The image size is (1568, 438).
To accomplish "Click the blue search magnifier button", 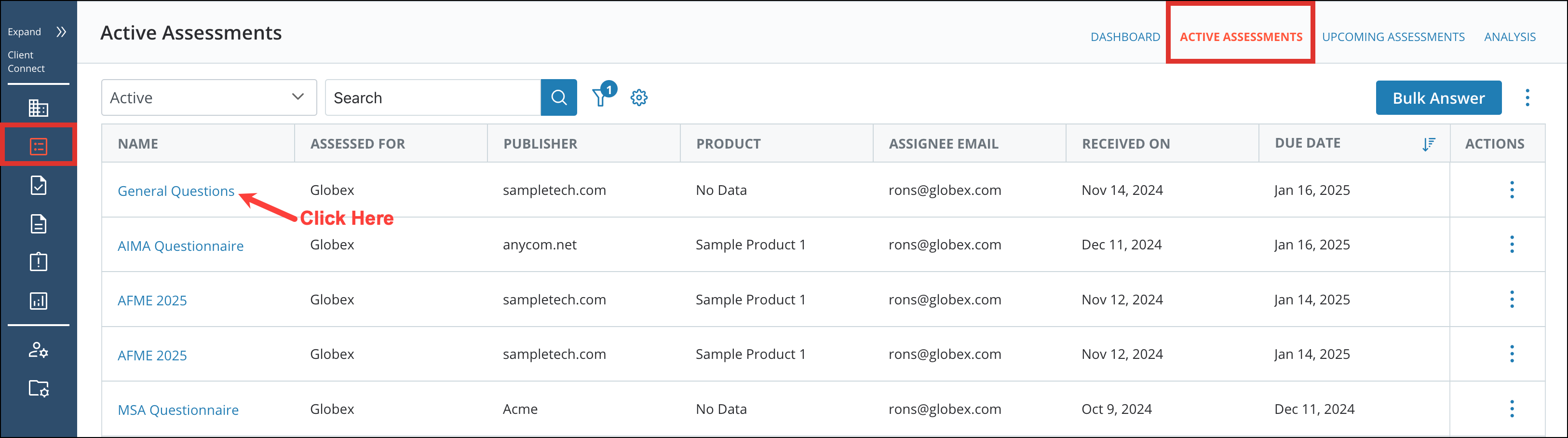I will click(x=558, y=97).
